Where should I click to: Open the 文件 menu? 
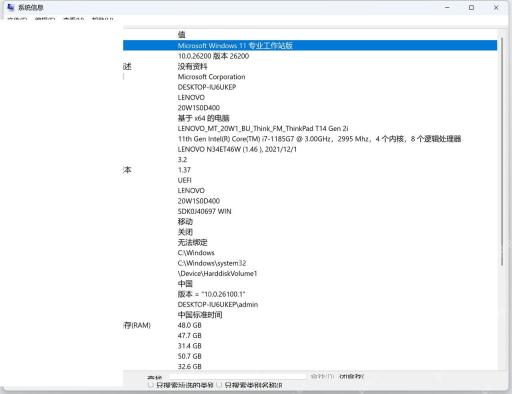(x=17, y=18)
